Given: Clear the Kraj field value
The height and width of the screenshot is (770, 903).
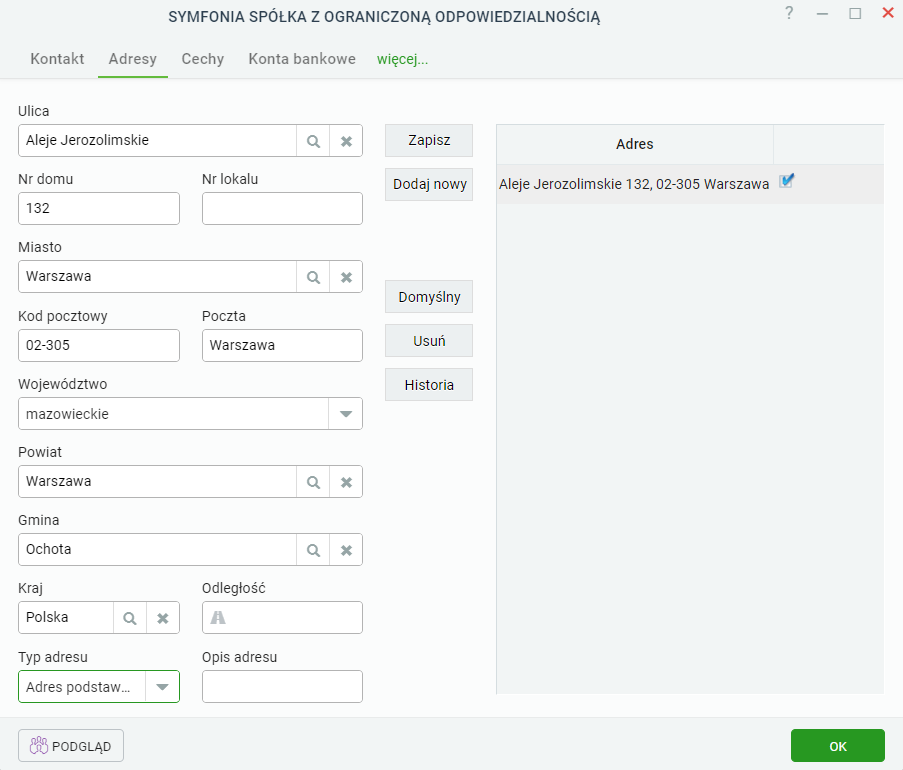Looking at the screenshot, I should pos(163,618).
